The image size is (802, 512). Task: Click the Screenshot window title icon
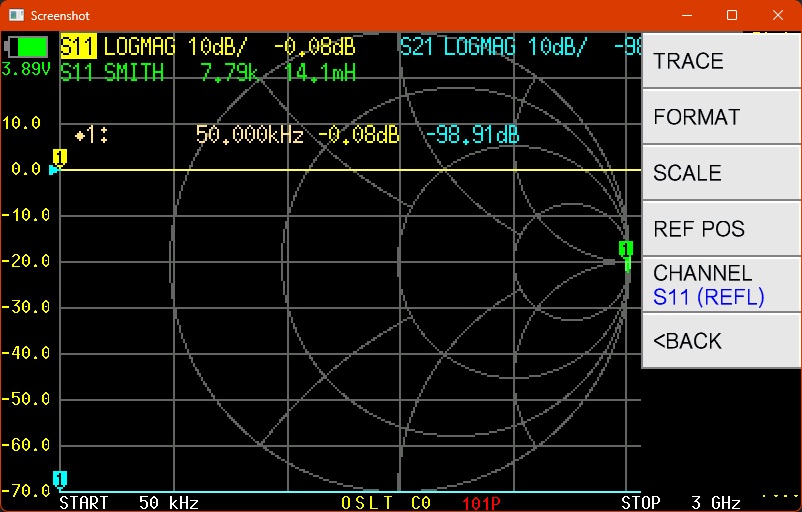14,16
